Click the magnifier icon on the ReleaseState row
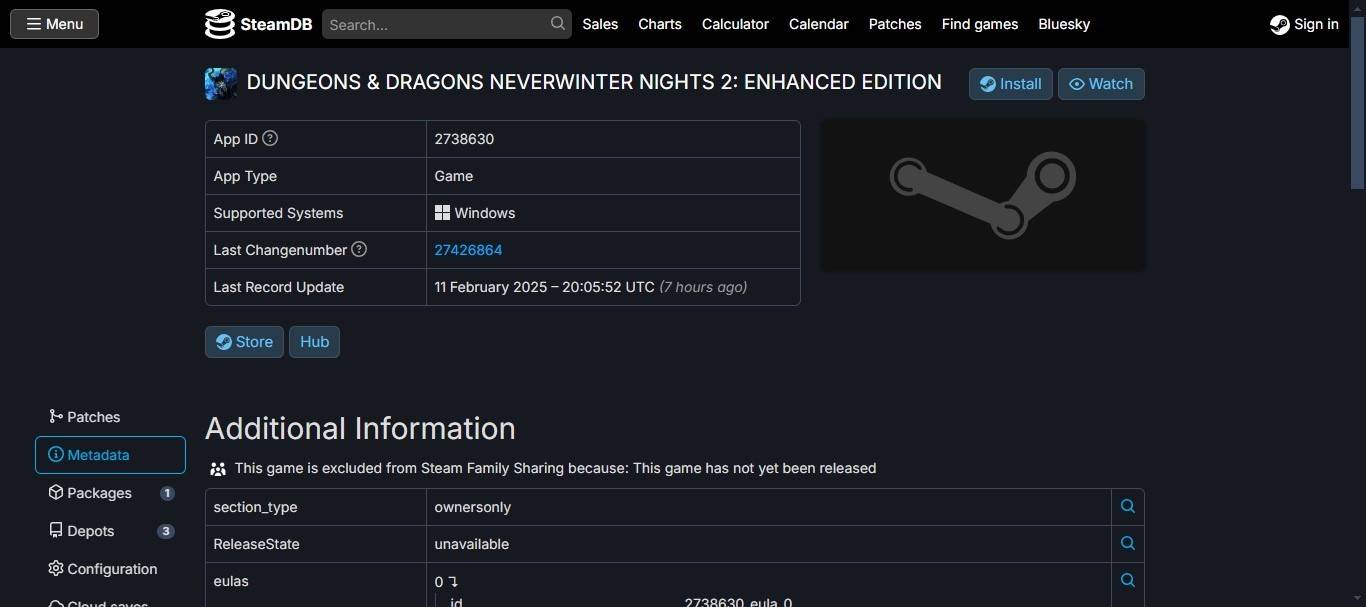1366x607 pixels. pos(1127,543)
